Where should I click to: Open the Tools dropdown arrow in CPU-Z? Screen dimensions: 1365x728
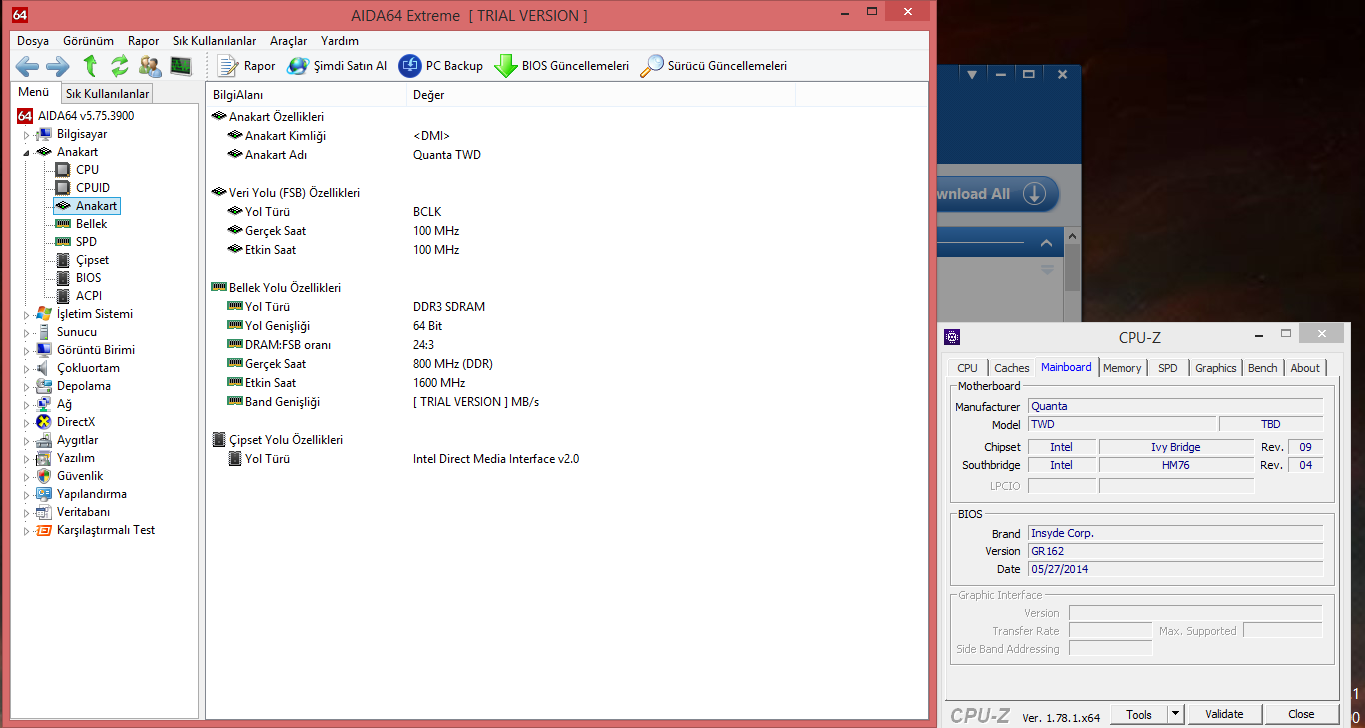pyautogui.click(x=1176, y=714)
